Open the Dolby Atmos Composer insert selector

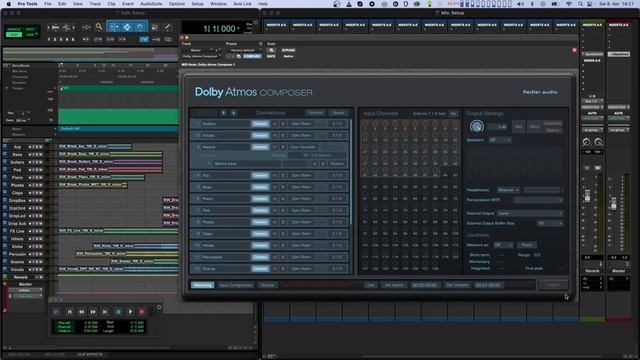coord(202,56)
